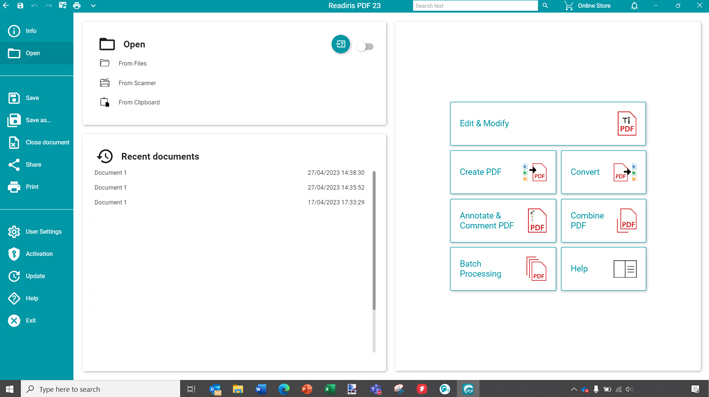
Task: Click the print icon in quick toolbar
Action: 77,6
